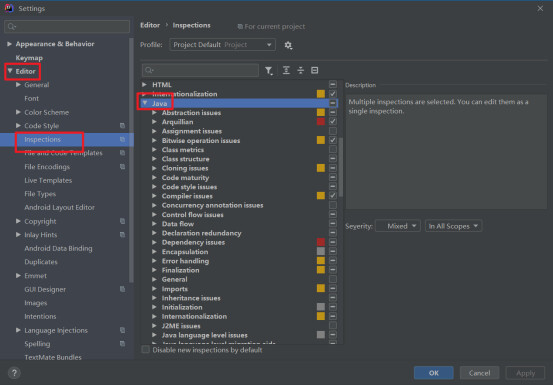Click the project-level icon next to GUI Designer

[x=122, y=289]
